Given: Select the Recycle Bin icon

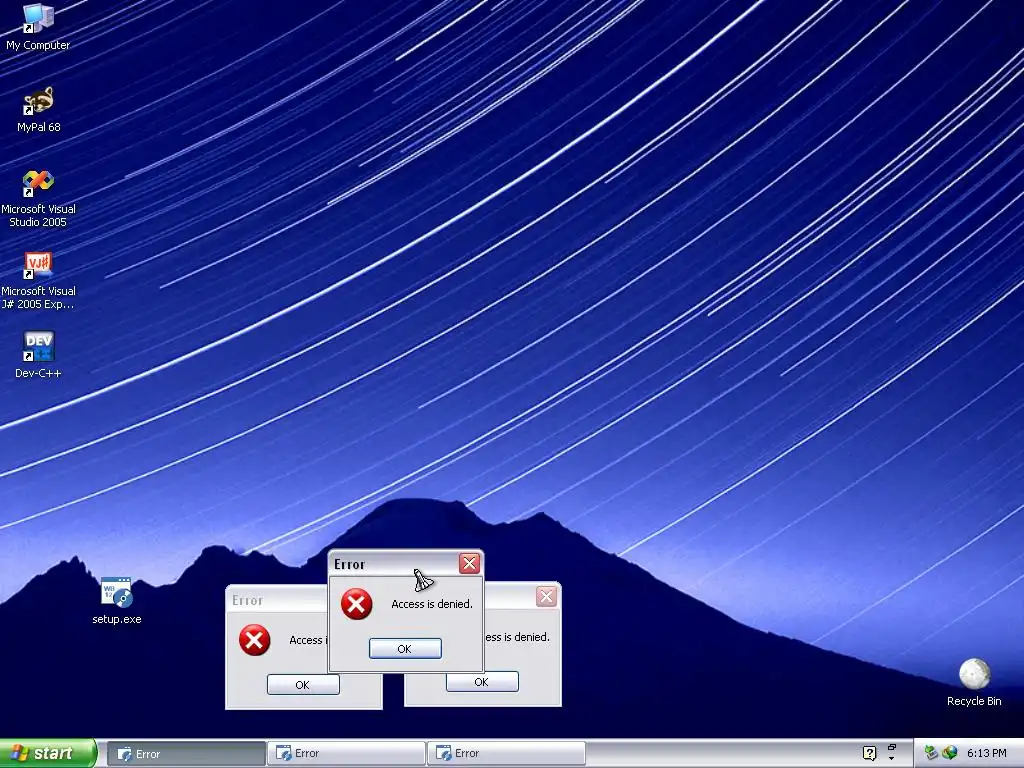Looking at the screenshot, I should click(974, 682).
